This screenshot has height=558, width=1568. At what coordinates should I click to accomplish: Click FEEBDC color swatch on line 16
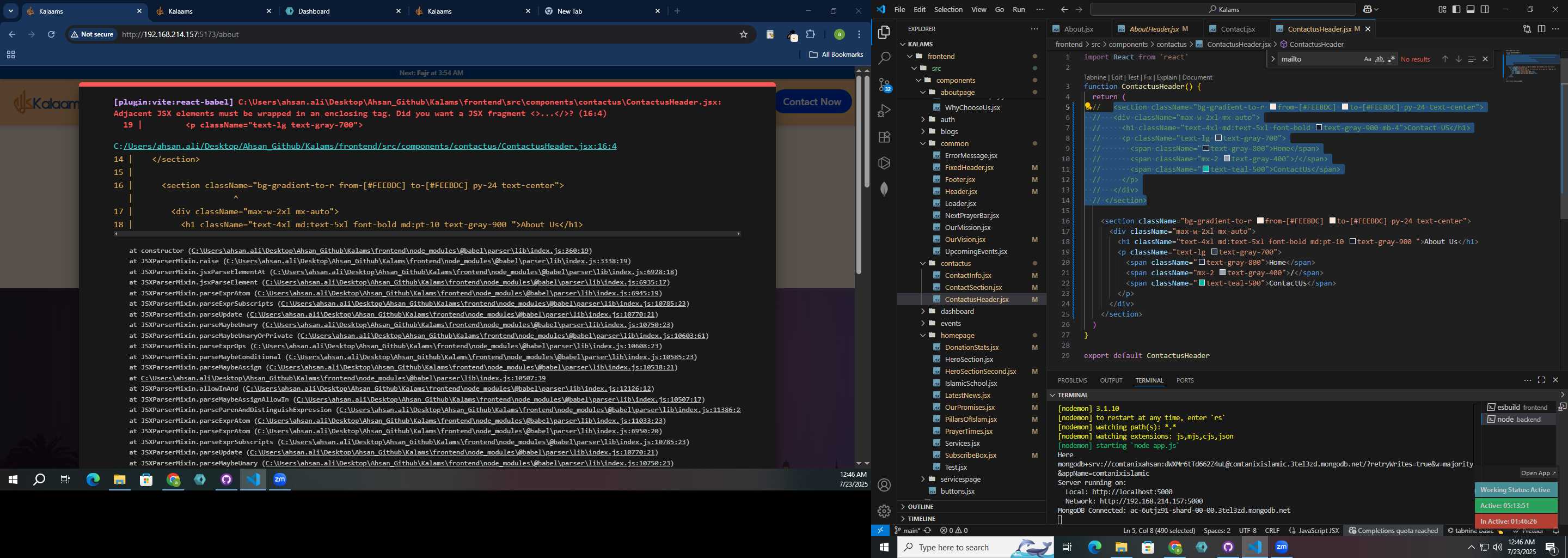(1260, 221)
